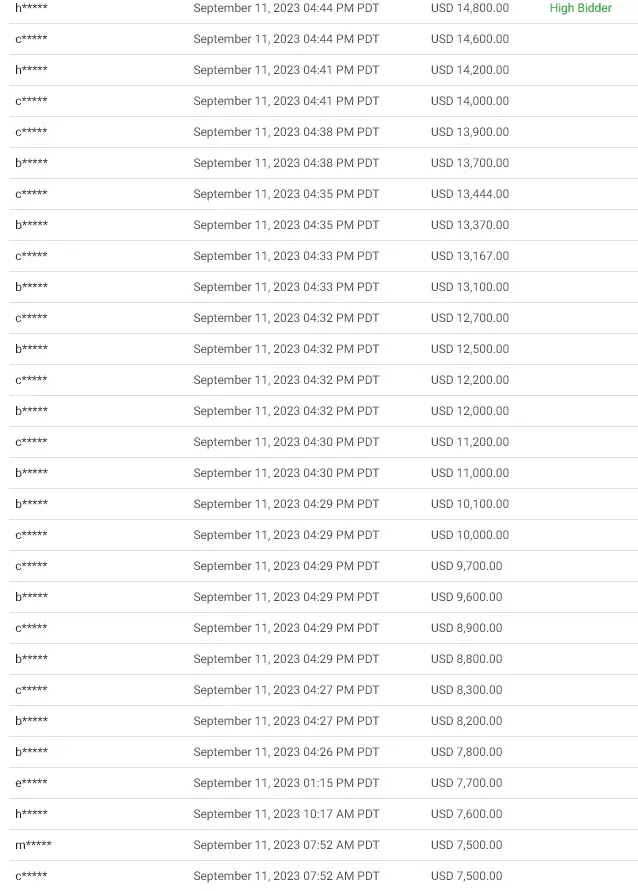Image resolution: width=638 pixels, height=891 pixels.
Task: Select the USD 8,800.00 bid amount
Action: pos(466,659)
